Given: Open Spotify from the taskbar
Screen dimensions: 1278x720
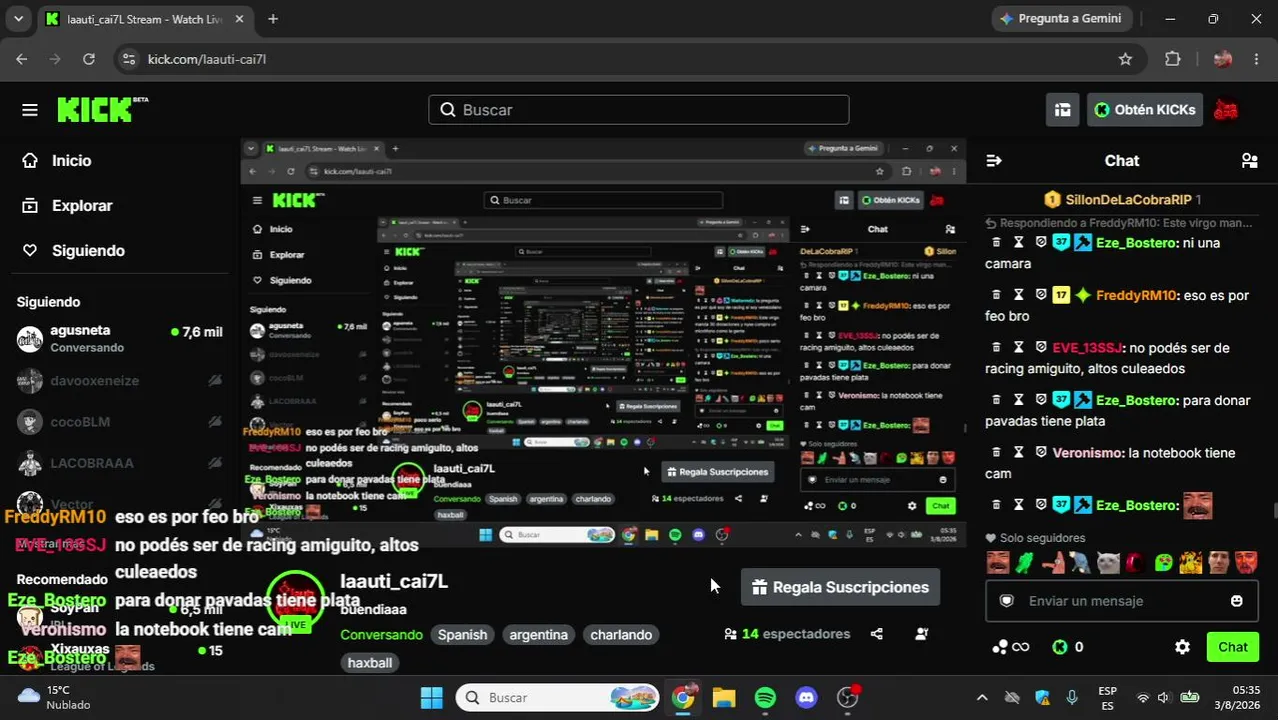Looking at the screenshot, I should pyautogui.click(x=765, y=697).
